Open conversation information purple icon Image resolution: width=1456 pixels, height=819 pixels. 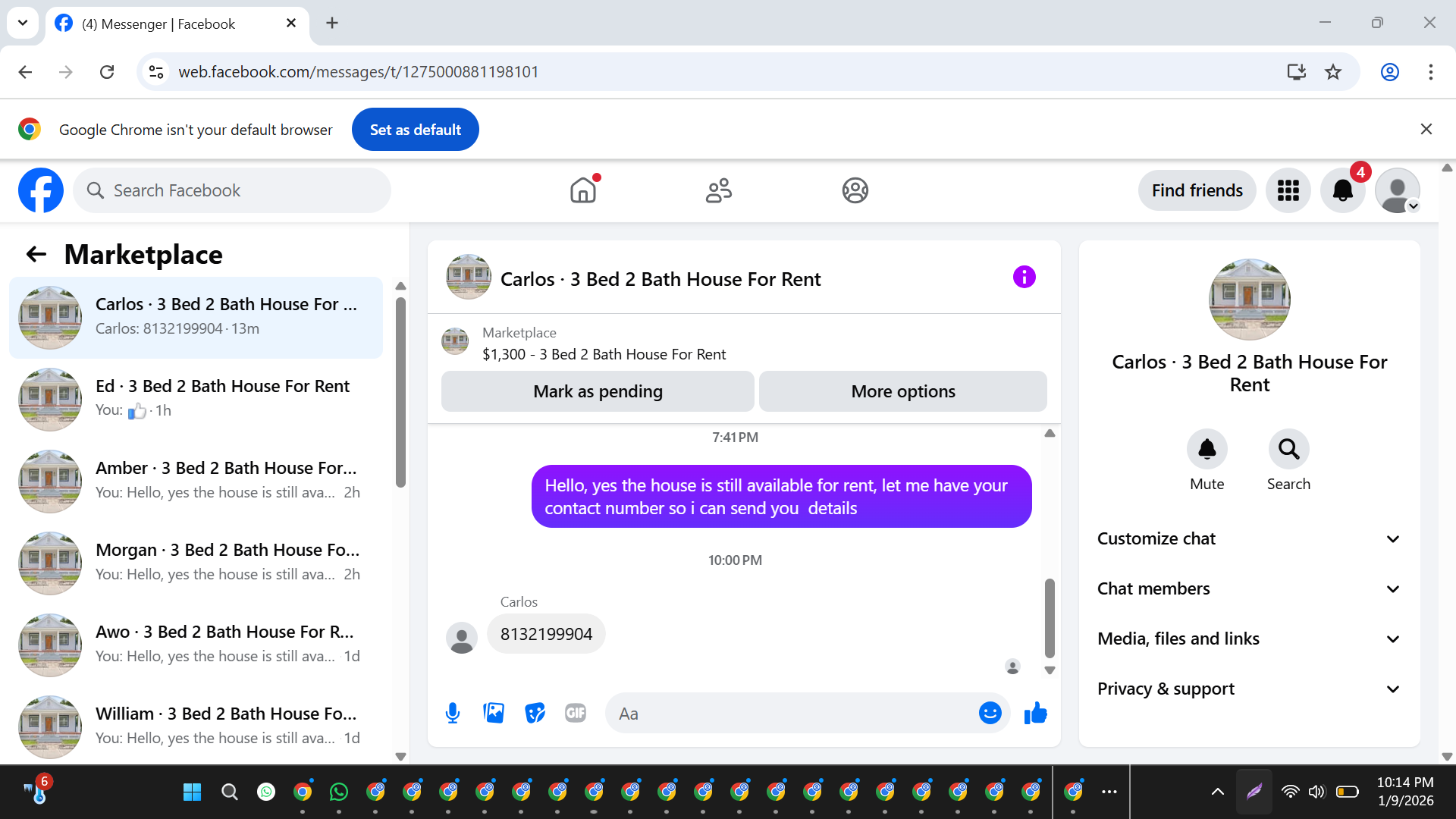[1024, 278]
